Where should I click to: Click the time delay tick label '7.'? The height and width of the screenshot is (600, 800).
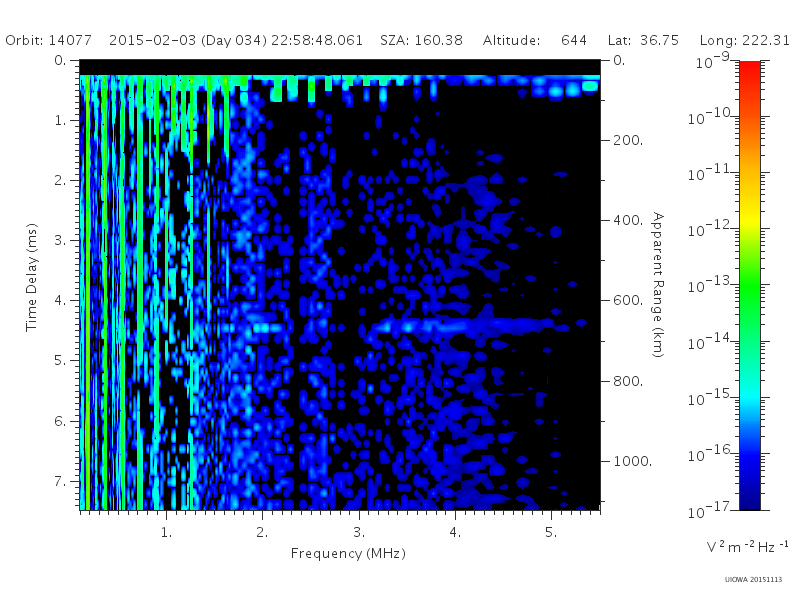pyautogui.click(x=61, y=482)
